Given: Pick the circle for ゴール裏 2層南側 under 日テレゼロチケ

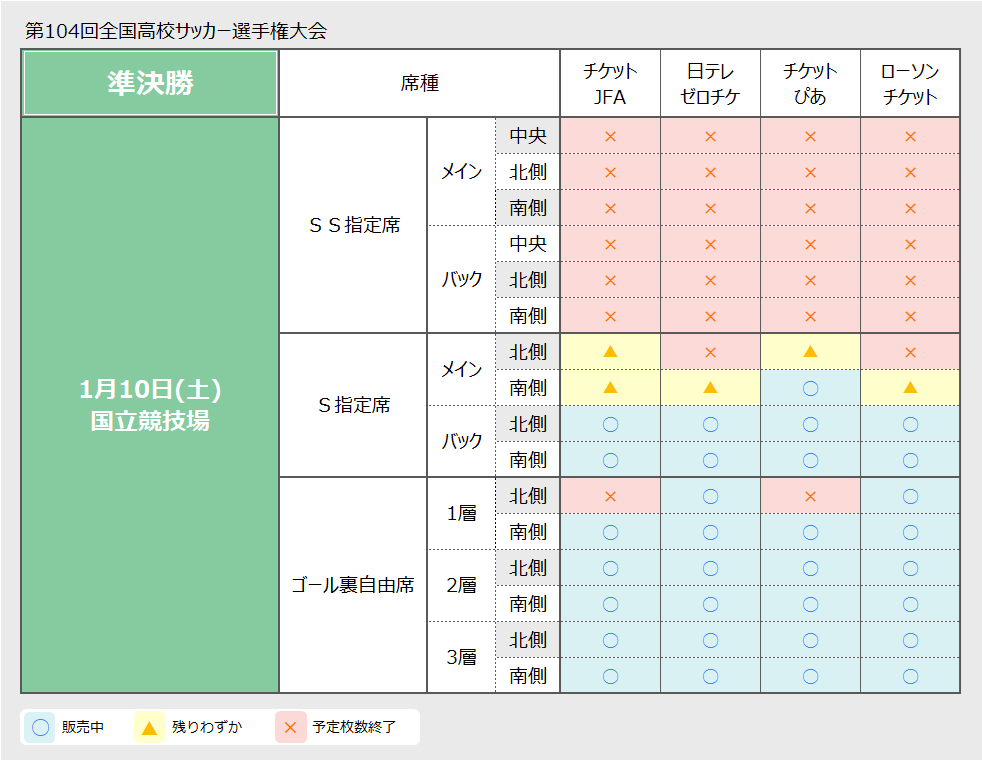Looking at the screenshot, I should 710,605.
